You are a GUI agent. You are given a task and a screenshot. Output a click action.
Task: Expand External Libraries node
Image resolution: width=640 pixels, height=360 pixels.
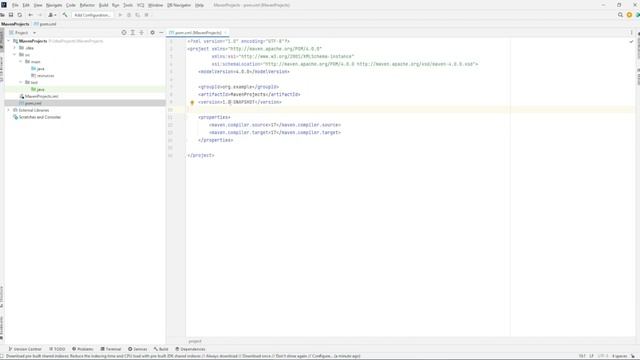[9, 110]
